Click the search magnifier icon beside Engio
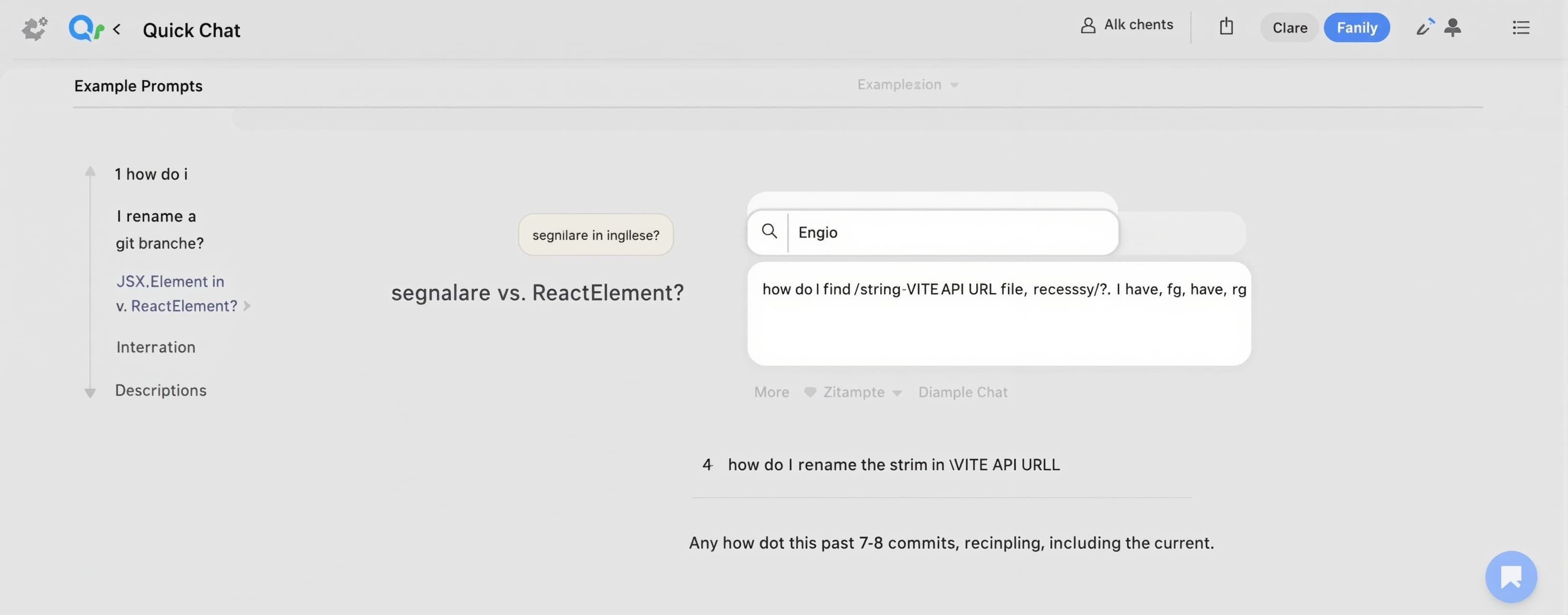Image resolution: width=1568 pixels, height=615 pixels. click(x=770, y=232)
